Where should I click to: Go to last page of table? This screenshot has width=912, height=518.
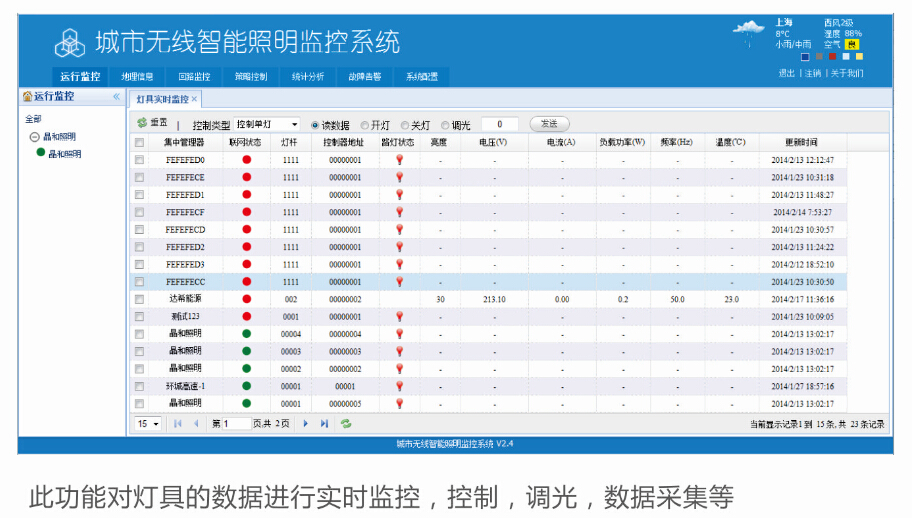(x=324, y=424)
